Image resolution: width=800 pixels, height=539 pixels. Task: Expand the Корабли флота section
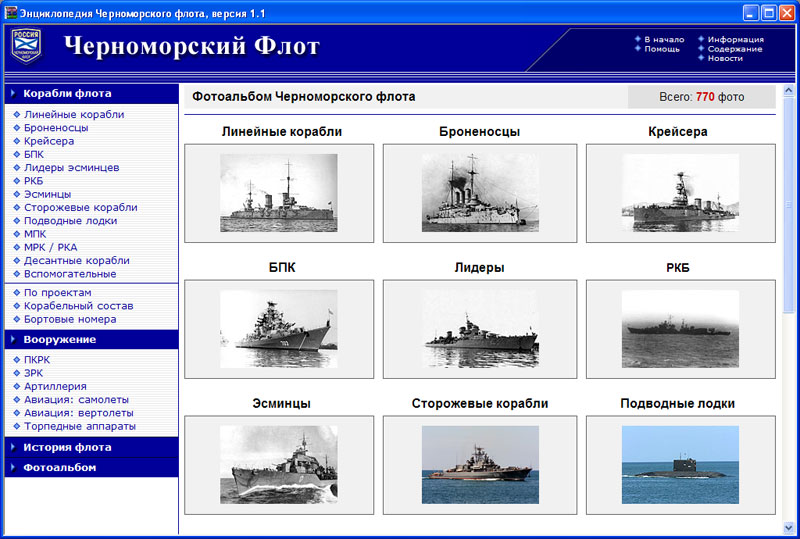coord(67,93)
